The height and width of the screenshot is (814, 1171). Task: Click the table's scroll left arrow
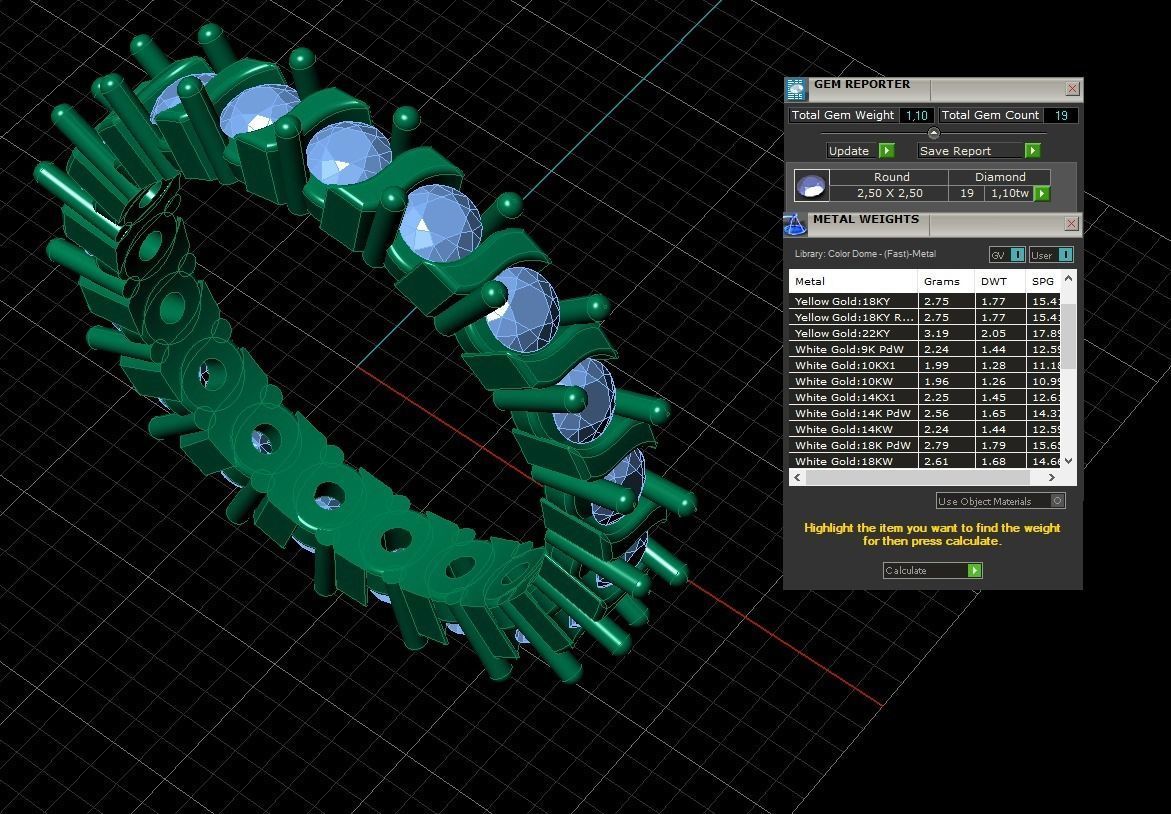coord(798,477)
